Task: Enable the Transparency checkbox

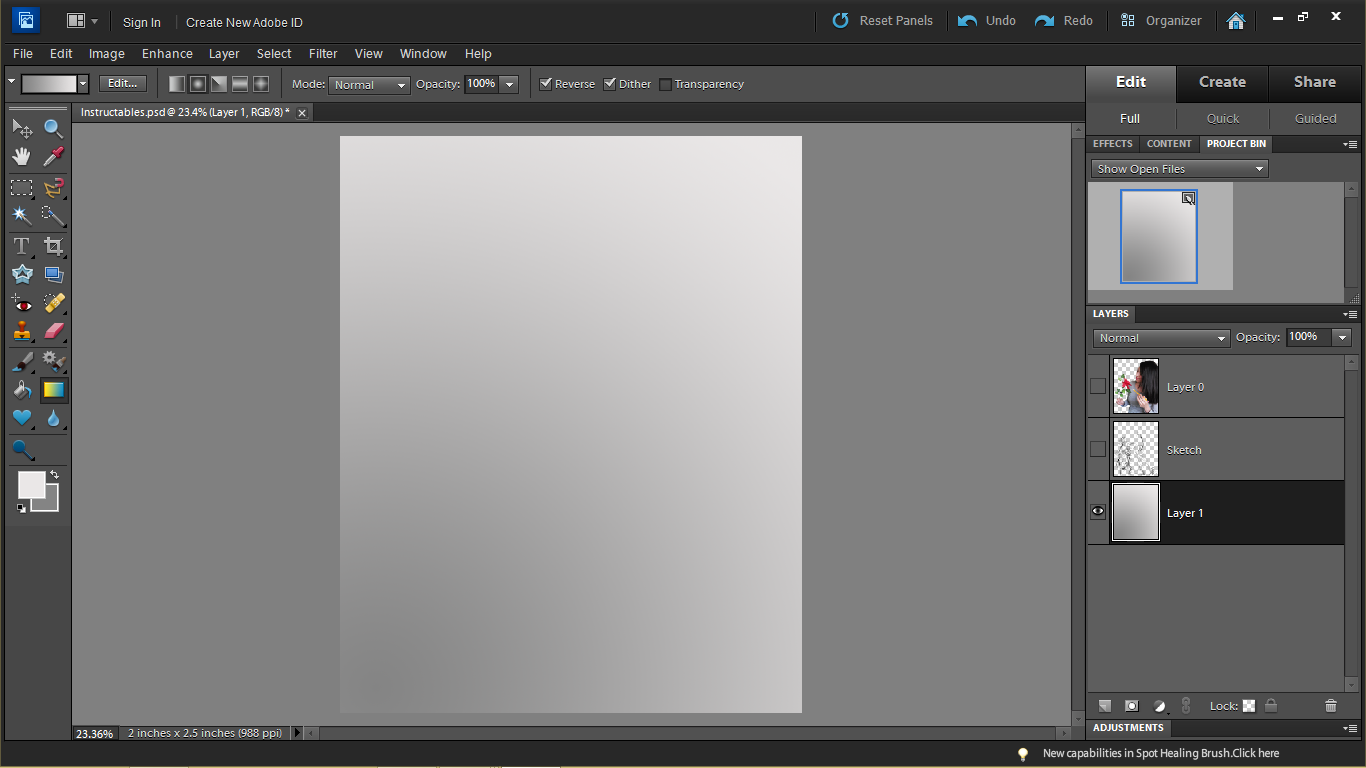Action: (x=665, y=84)
